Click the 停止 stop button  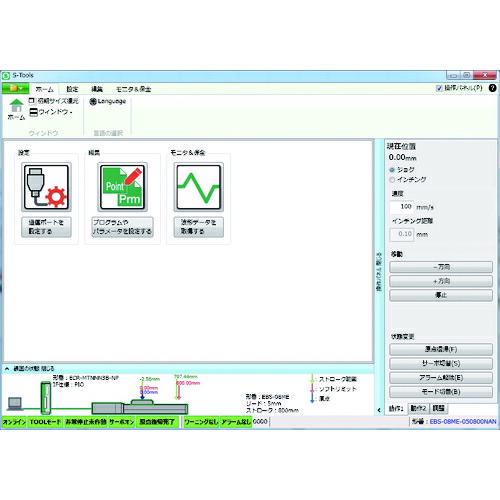[x=441, y=295]
